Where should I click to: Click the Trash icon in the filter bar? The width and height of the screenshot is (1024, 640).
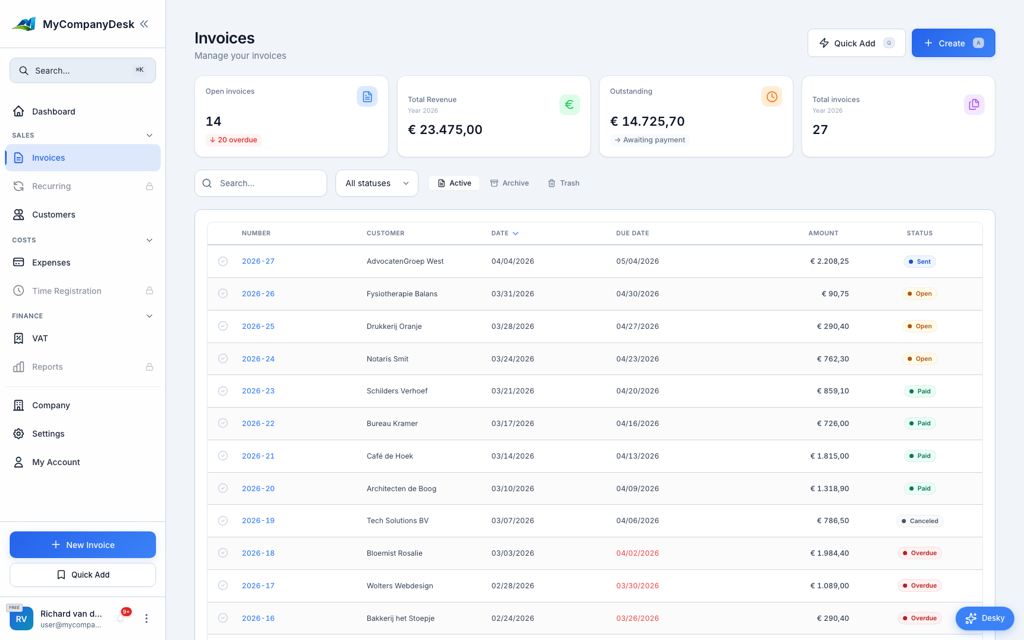[550, 183]
